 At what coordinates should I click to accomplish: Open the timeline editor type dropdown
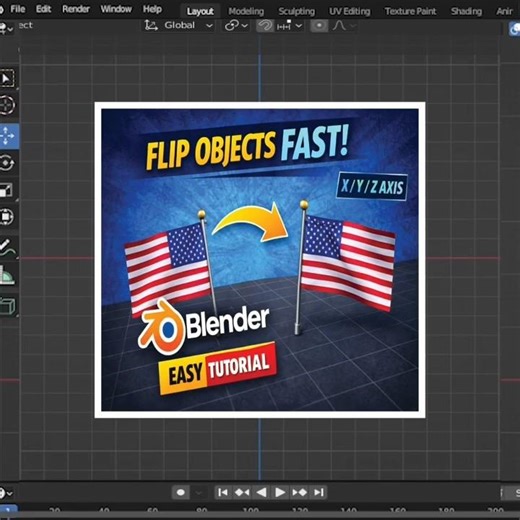click(6, 493)
